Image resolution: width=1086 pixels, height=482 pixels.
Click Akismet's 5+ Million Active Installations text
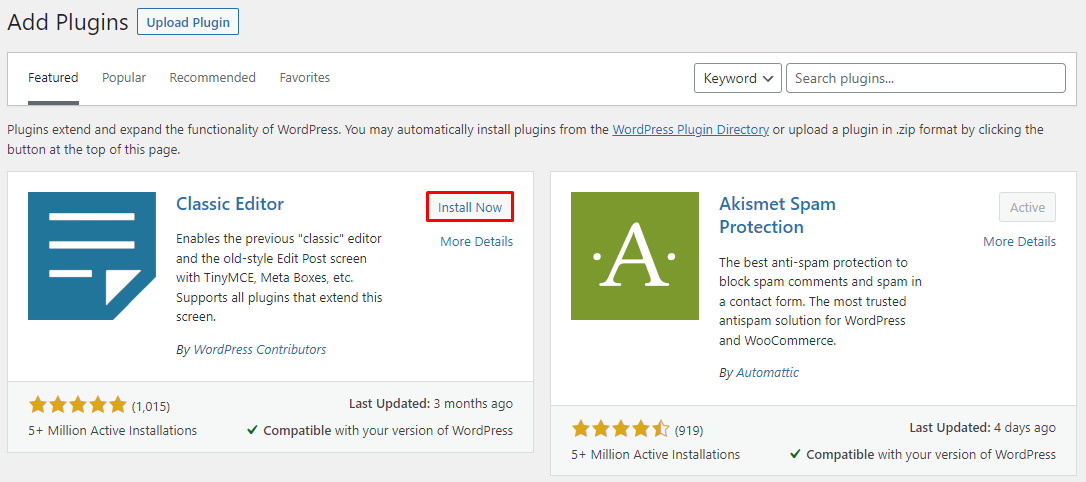[656, 455]
